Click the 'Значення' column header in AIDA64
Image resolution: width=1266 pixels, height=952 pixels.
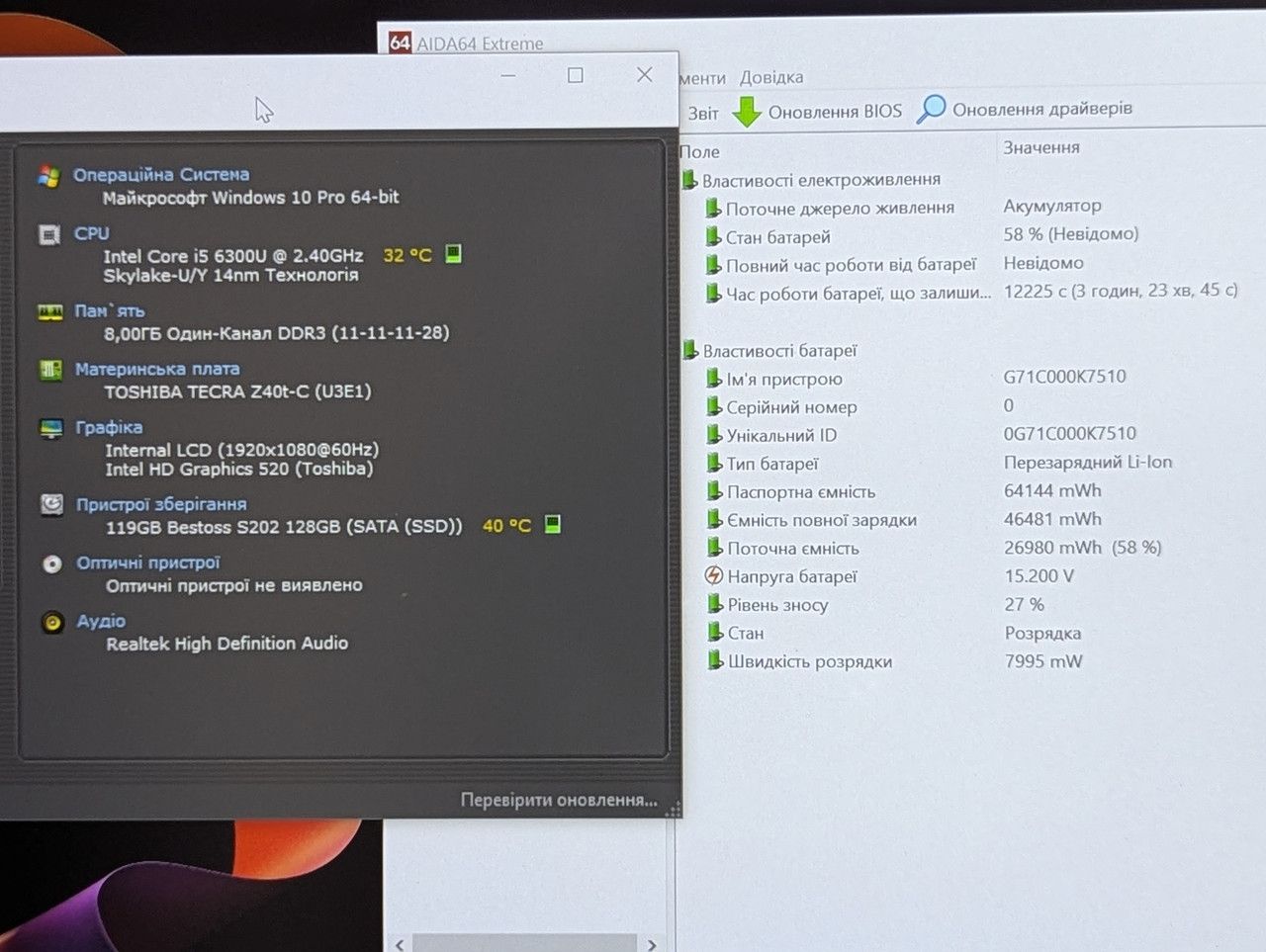tap(1041, 147)
